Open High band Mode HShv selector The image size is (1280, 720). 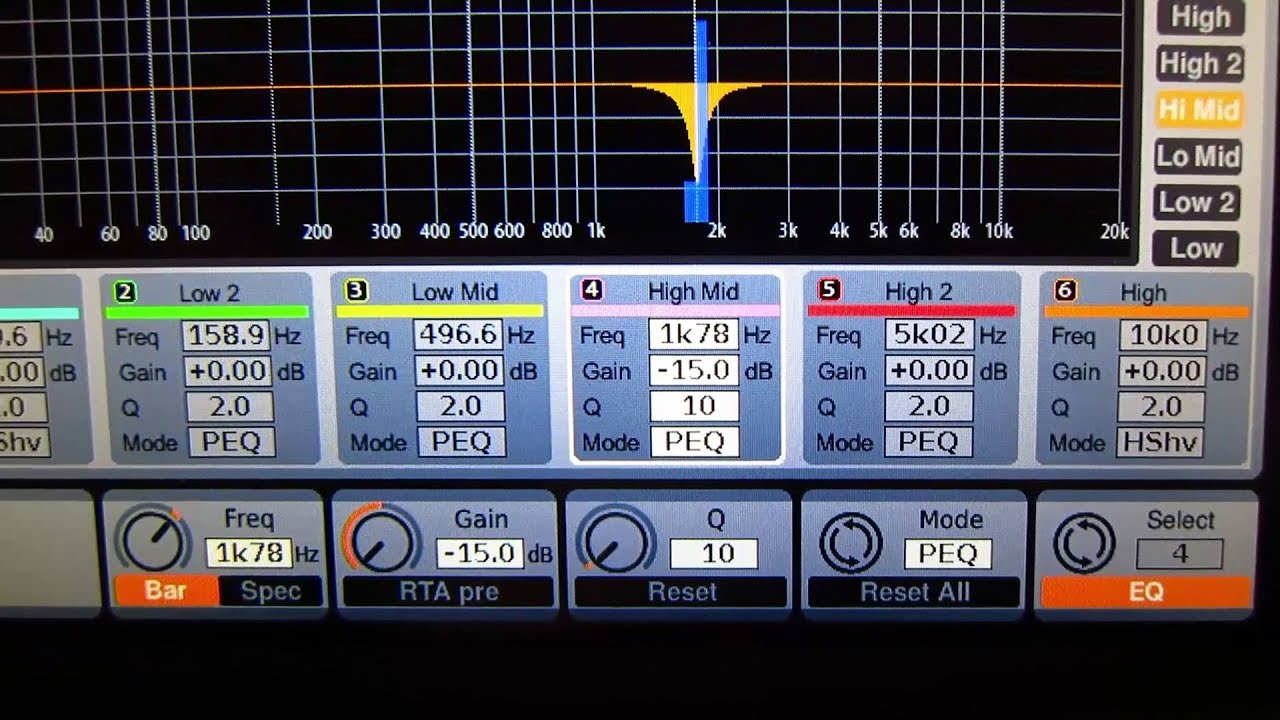click(x=1160, y=441)
